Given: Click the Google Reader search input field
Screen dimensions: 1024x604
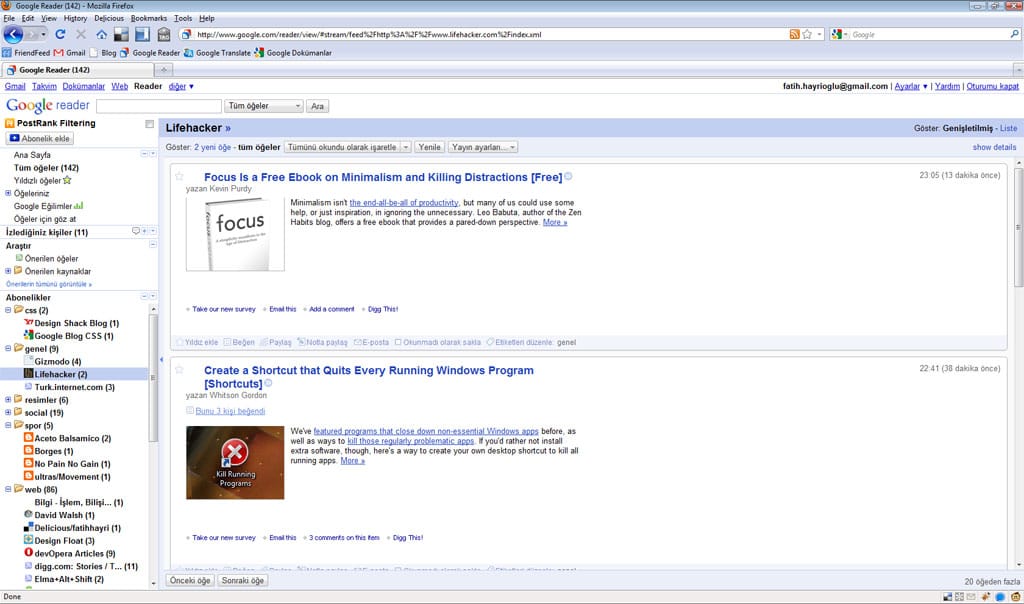Looking at the screenshot, I should coord(158,106).
